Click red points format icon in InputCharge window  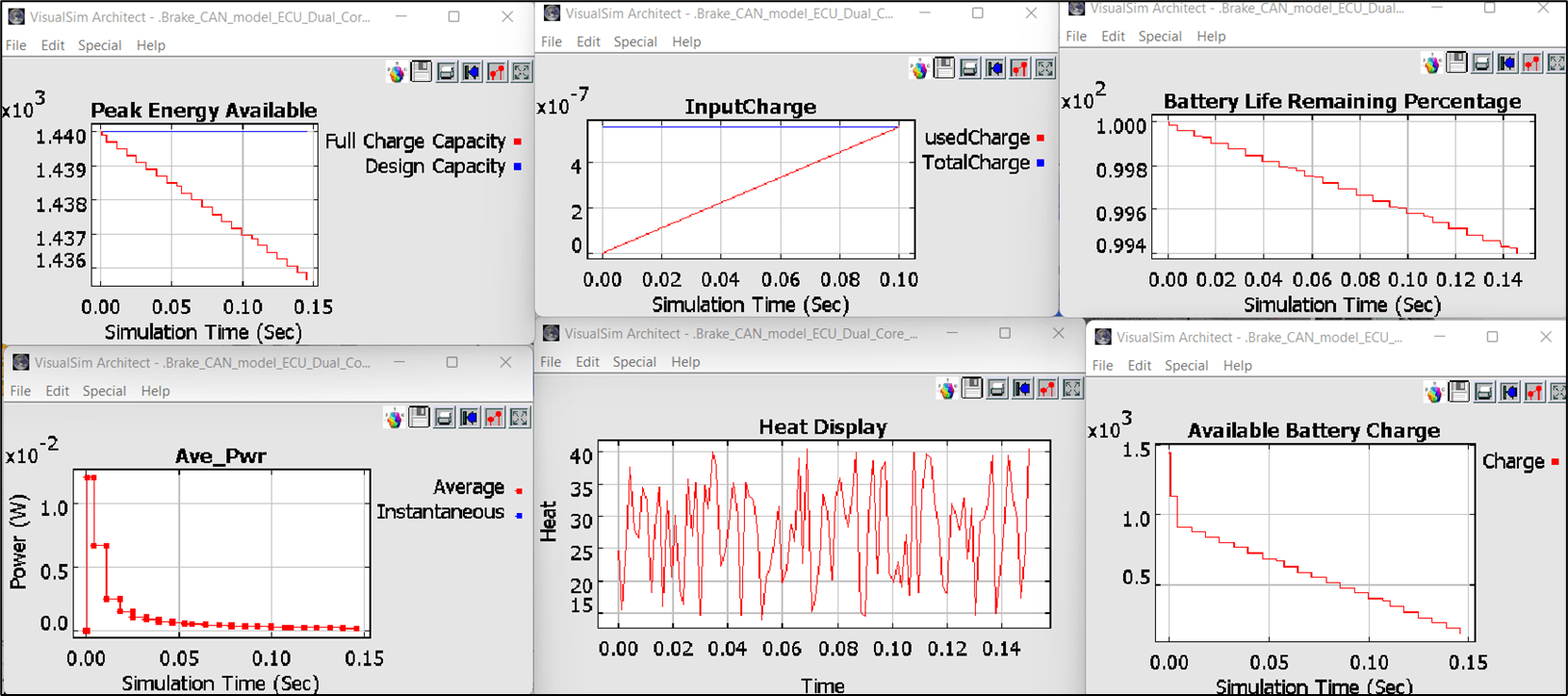[1019, 68]
